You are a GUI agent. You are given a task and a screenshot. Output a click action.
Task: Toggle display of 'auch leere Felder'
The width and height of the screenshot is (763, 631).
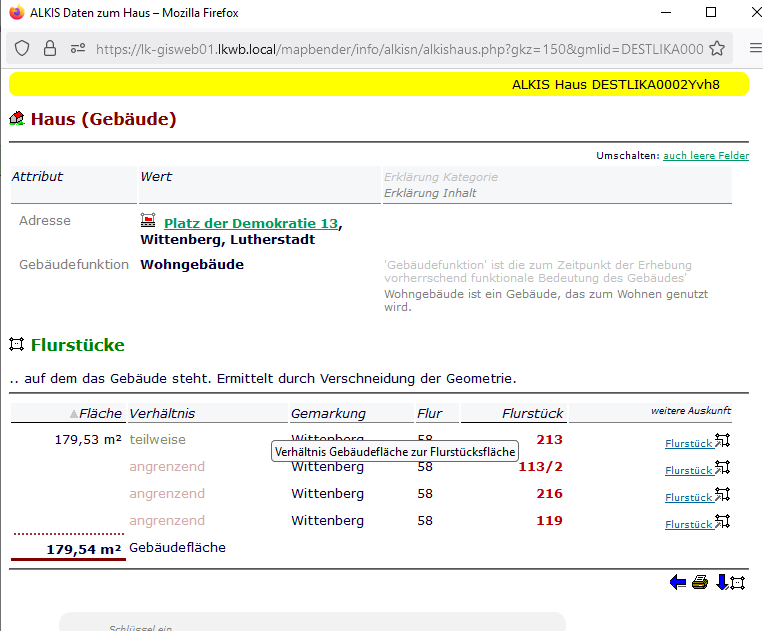pyautogui.click(x=705, y=156)
